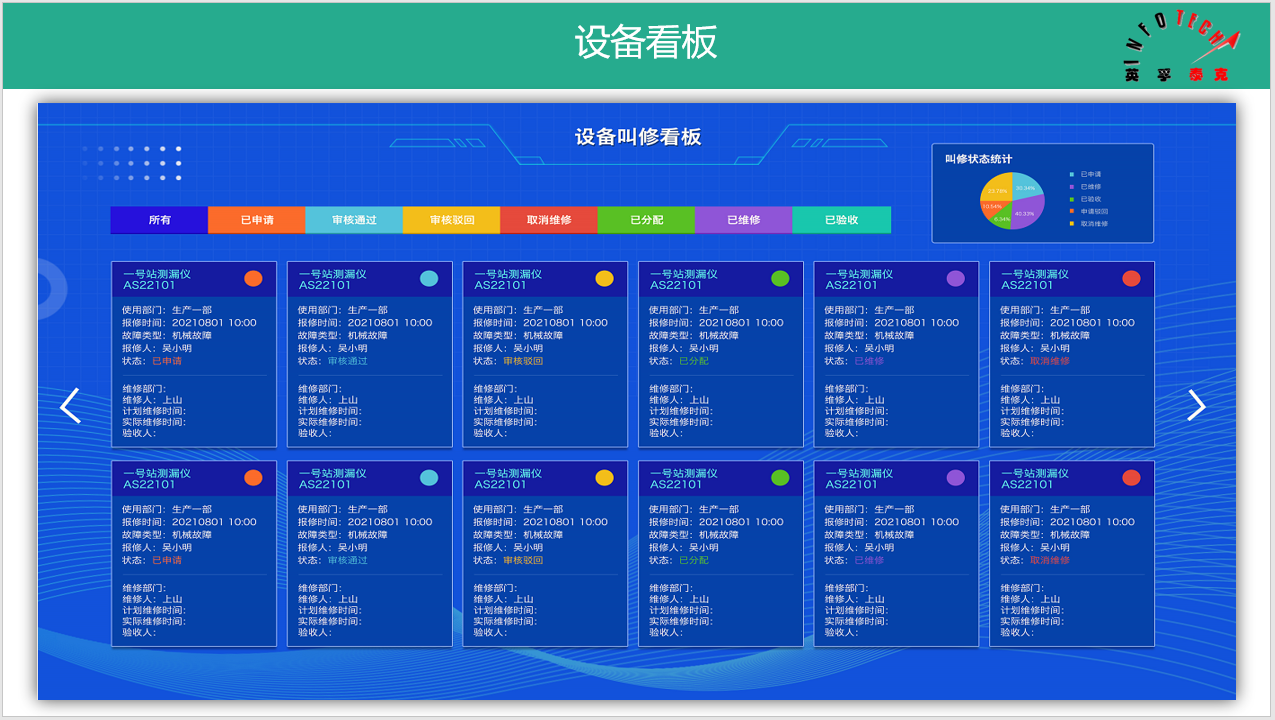Open the yellow 审核驳回 filter tab

point(452,220)
